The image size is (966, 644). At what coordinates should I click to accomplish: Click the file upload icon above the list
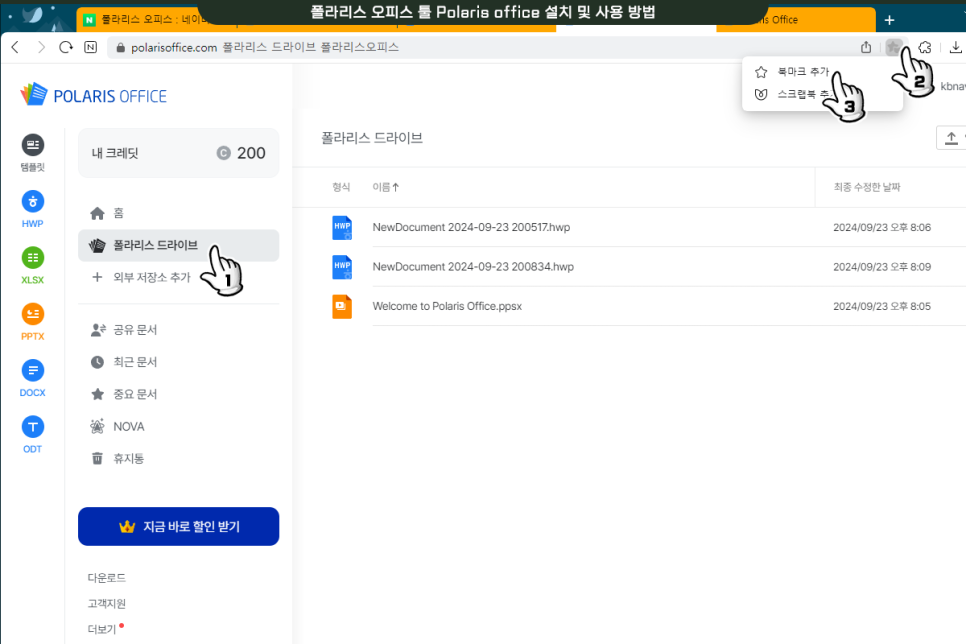tap(951, 137)
